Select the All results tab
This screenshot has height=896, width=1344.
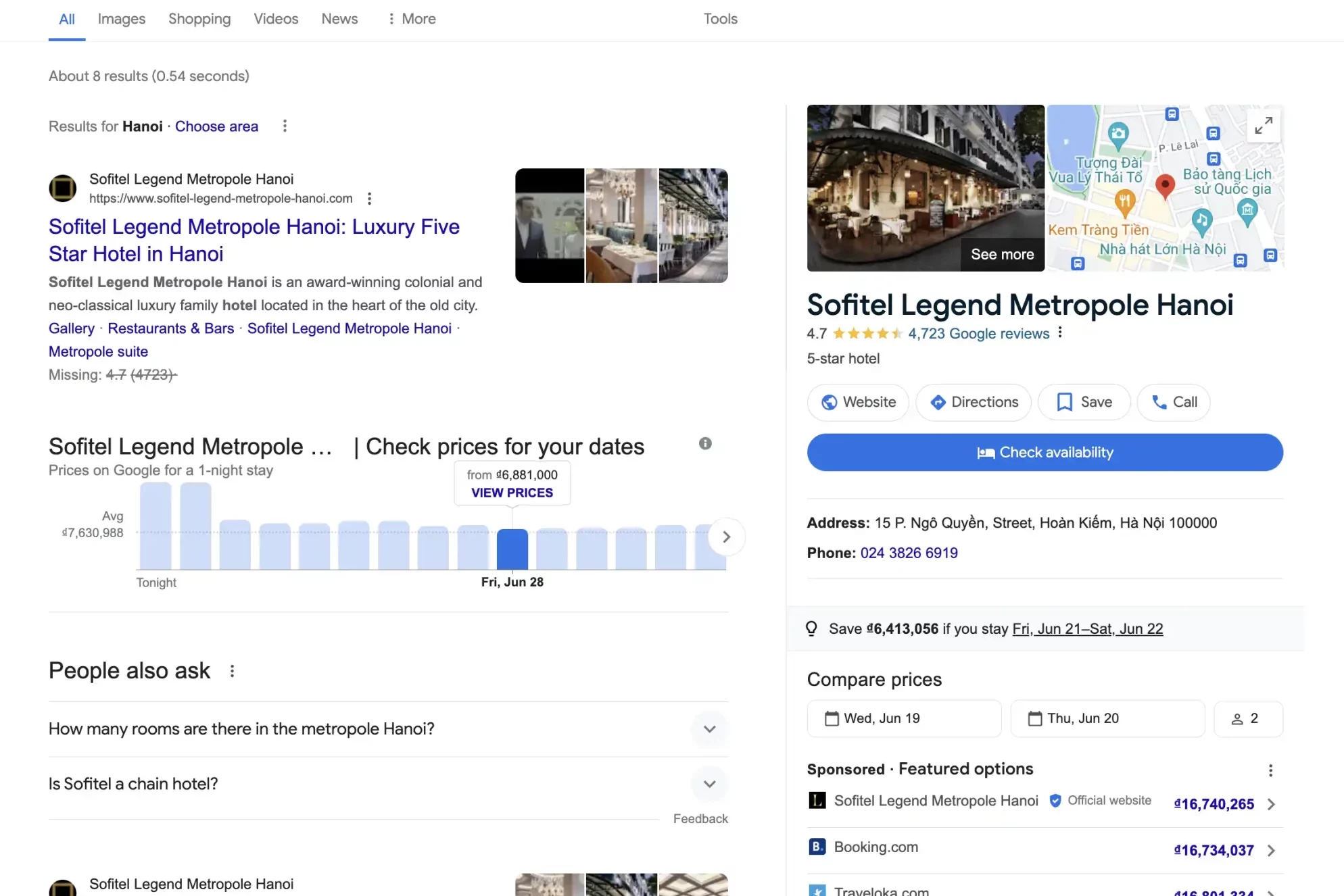67,19
